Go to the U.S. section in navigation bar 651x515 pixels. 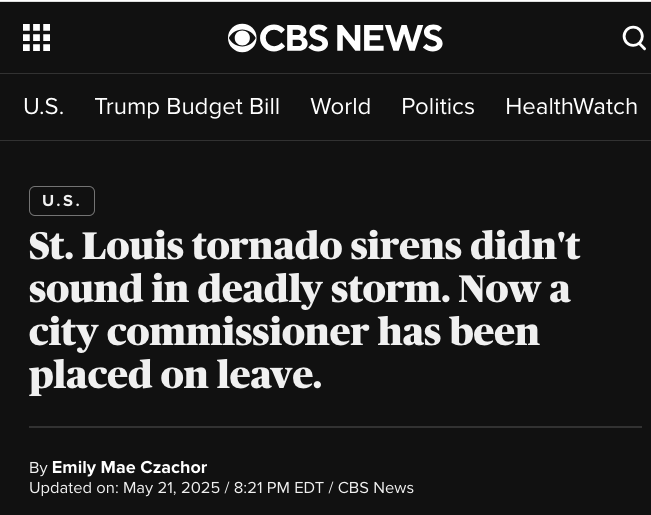click(x=43, y=106)
